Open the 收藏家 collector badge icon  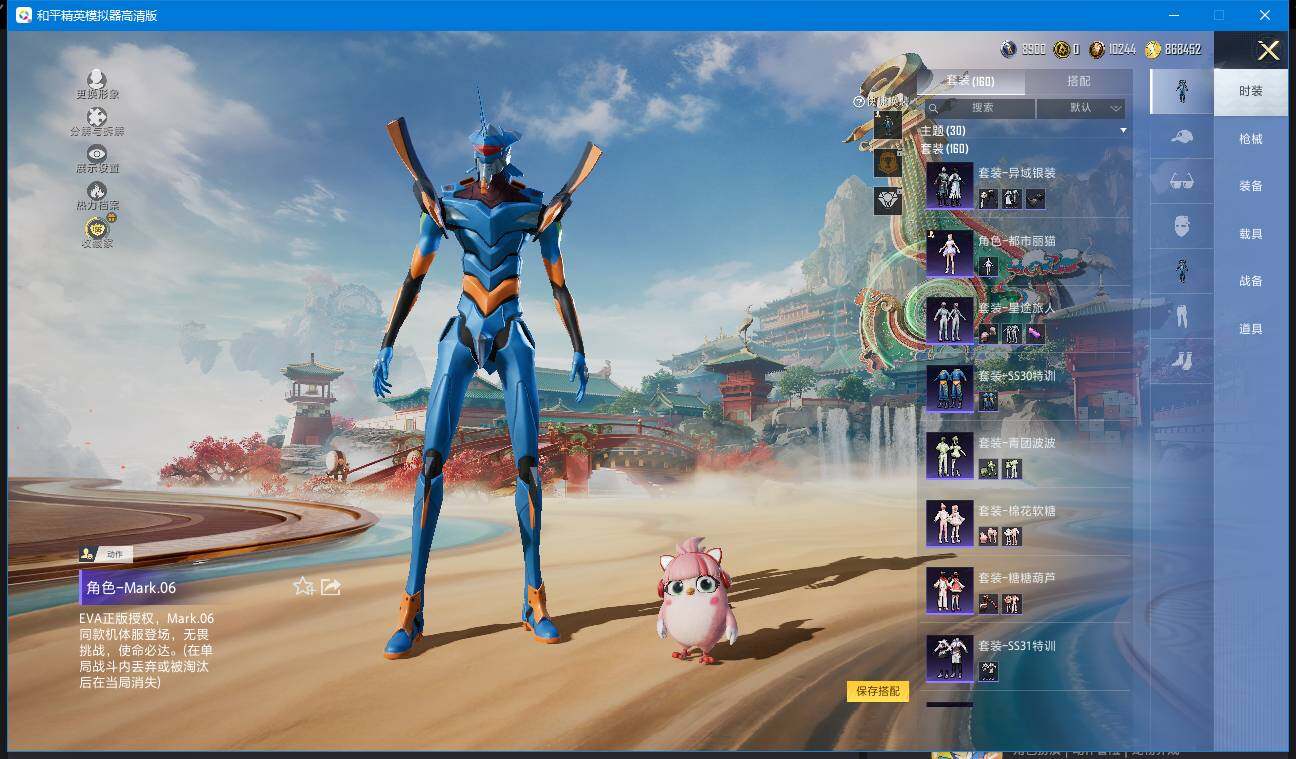97,228
